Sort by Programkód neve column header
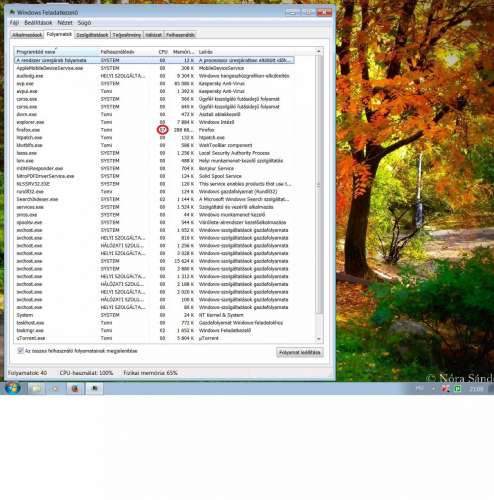The height and width of the screenshot is (500, 494). coord(56,52)
